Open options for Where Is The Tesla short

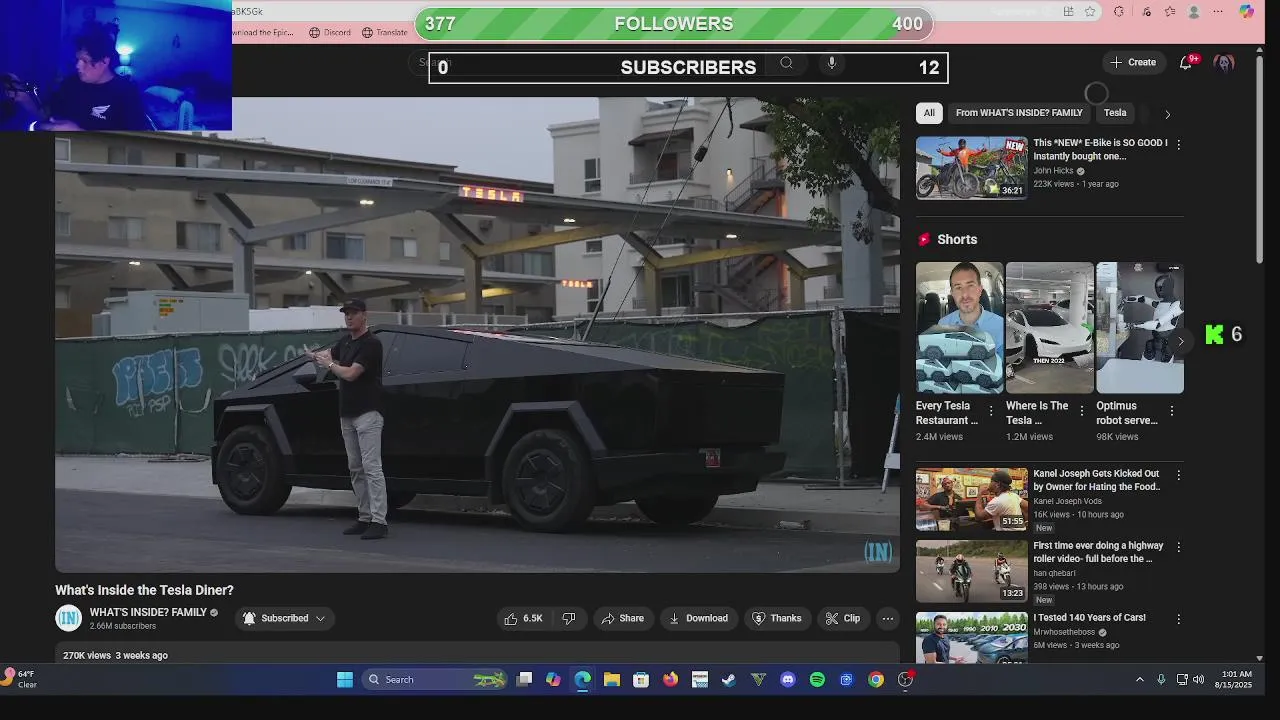[1081, 411]
